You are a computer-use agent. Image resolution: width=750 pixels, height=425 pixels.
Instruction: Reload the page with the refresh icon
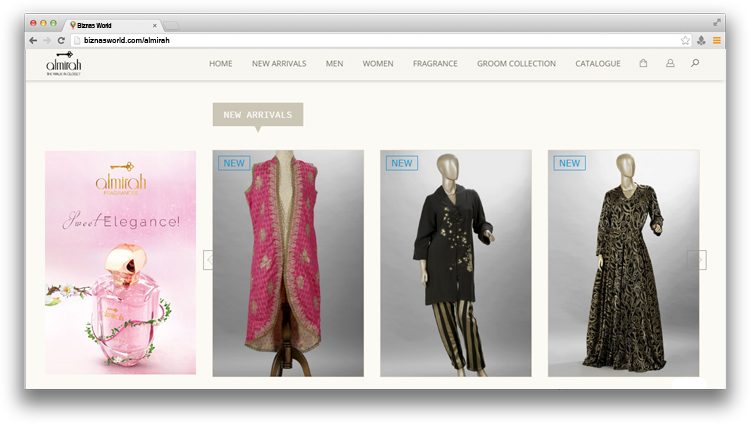click(x=61, y=41)
